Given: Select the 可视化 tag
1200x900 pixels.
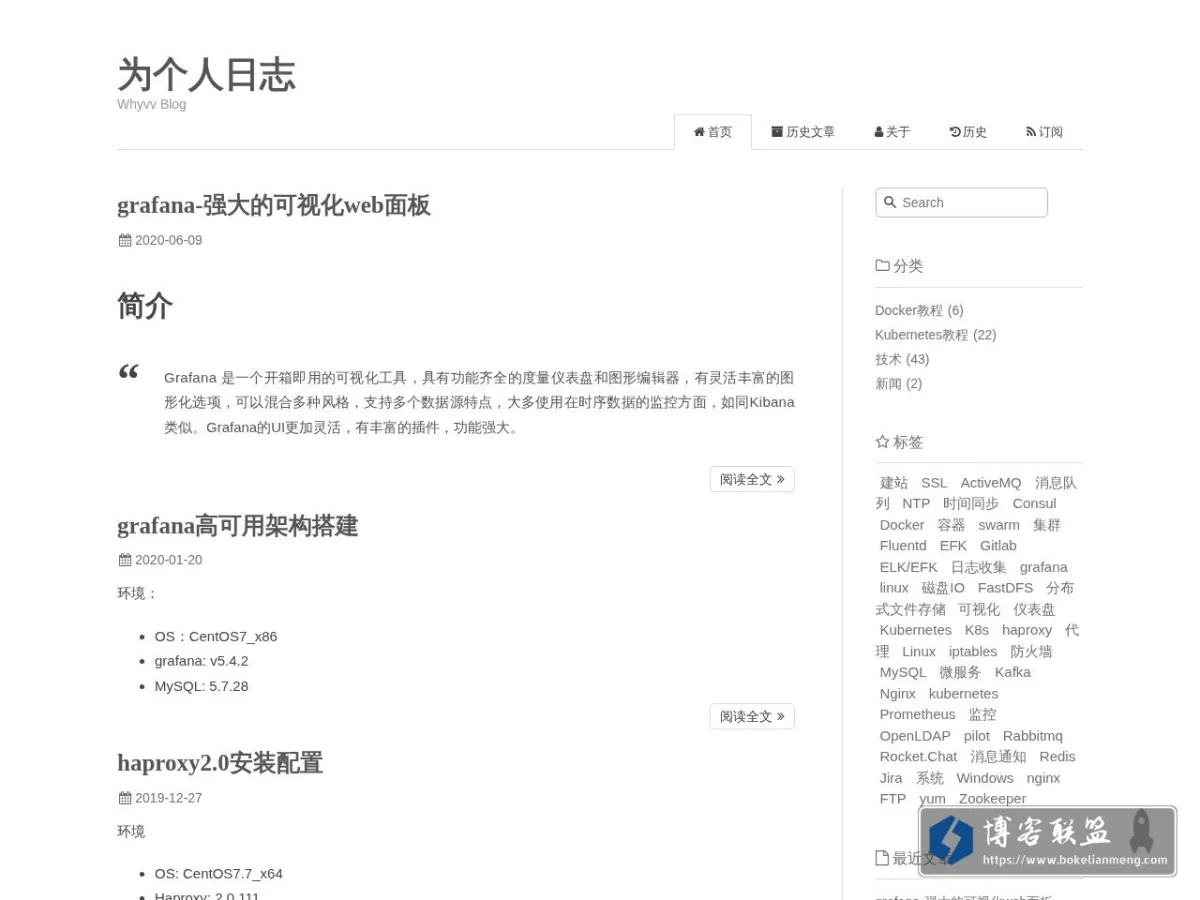Looking at the screenshot, I should point(979,609).
